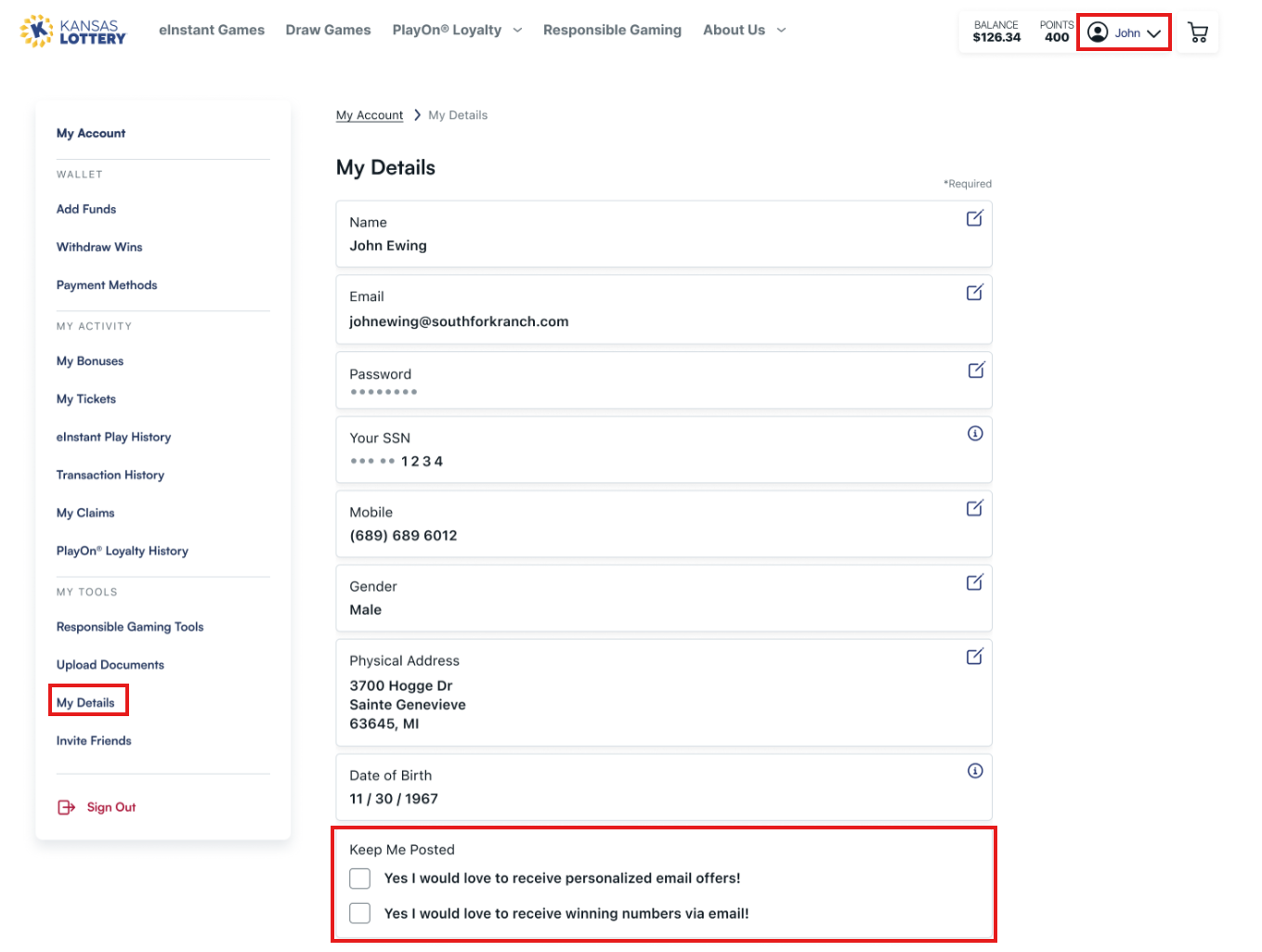1262x952 pixels.
Task: Click the balance $126.34 amount
Action: tap(996, 38)
